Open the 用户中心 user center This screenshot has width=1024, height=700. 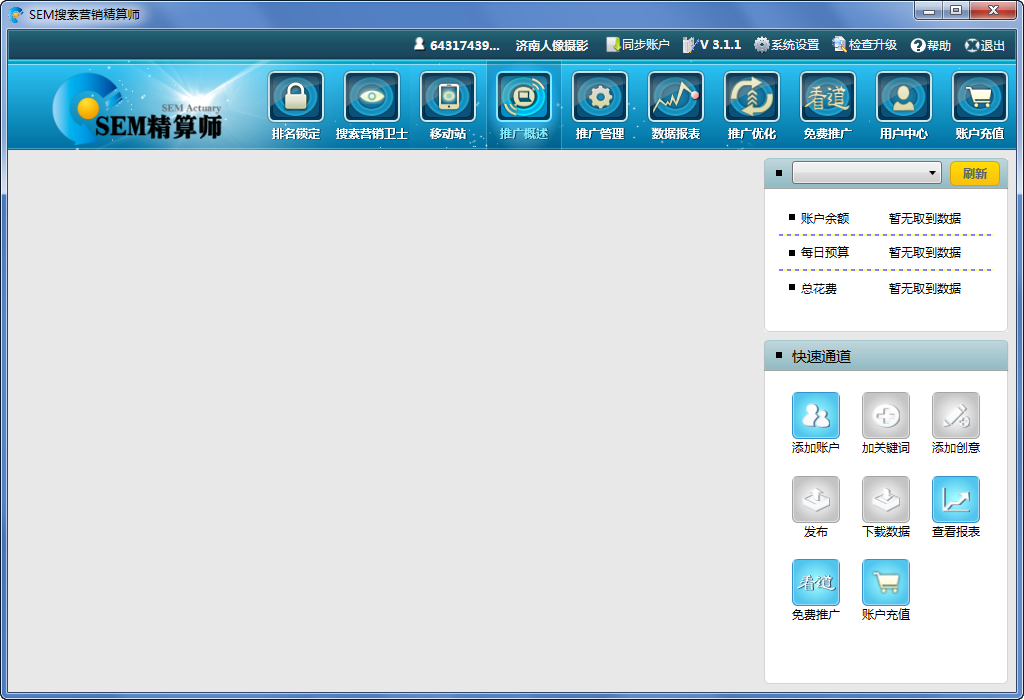(903, 104)
